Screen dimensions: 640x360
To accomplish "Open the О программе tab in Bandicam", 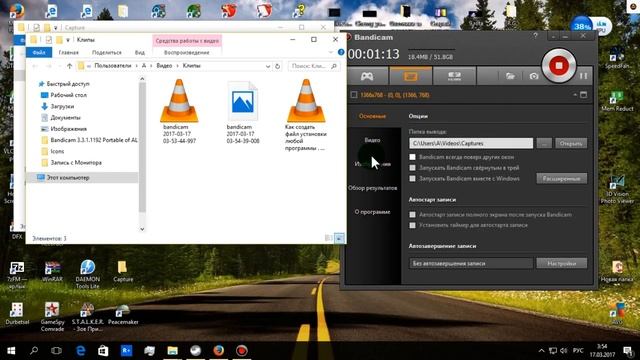I will 372,212.
